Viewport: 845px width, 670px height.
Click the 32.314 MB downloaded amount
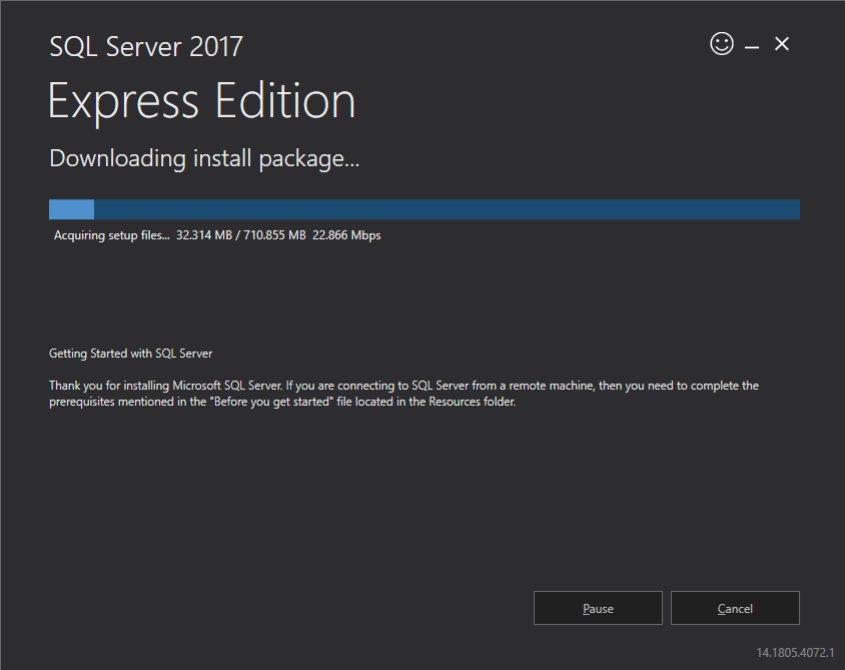coord(206,236)
